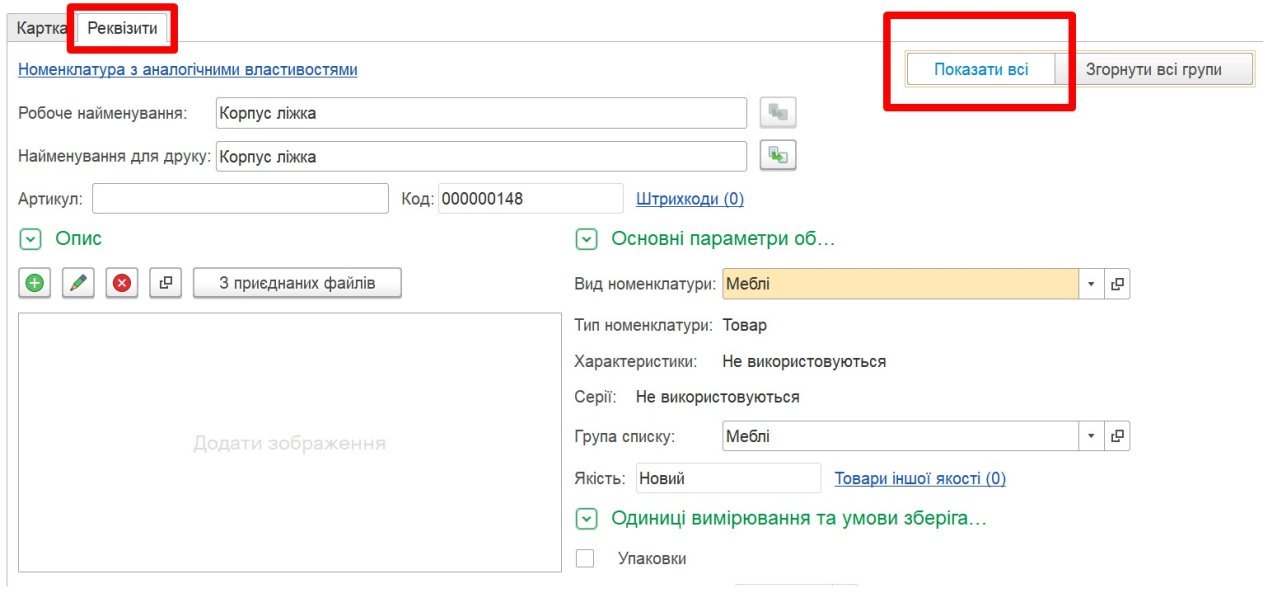
Task: Collapse Основні параметри group chevron
Action: click(x=587, y=239)
